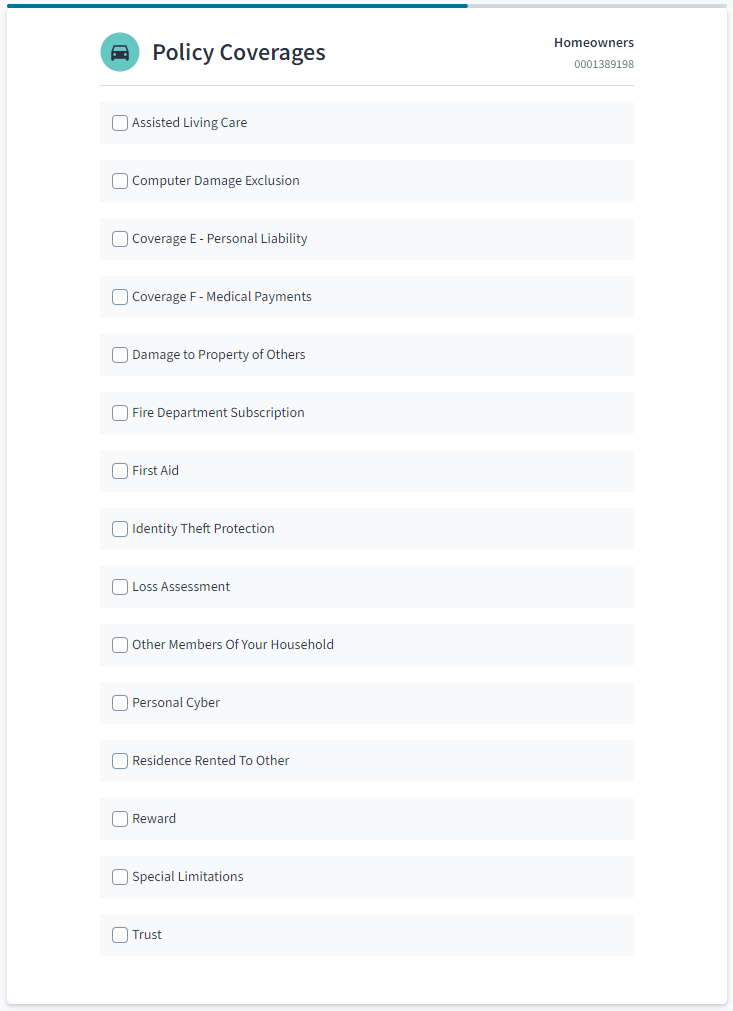This screenshot has height=1011, width=733.
Task: Enable Identity Theft Protection coverage
Action: coord(120,529)
